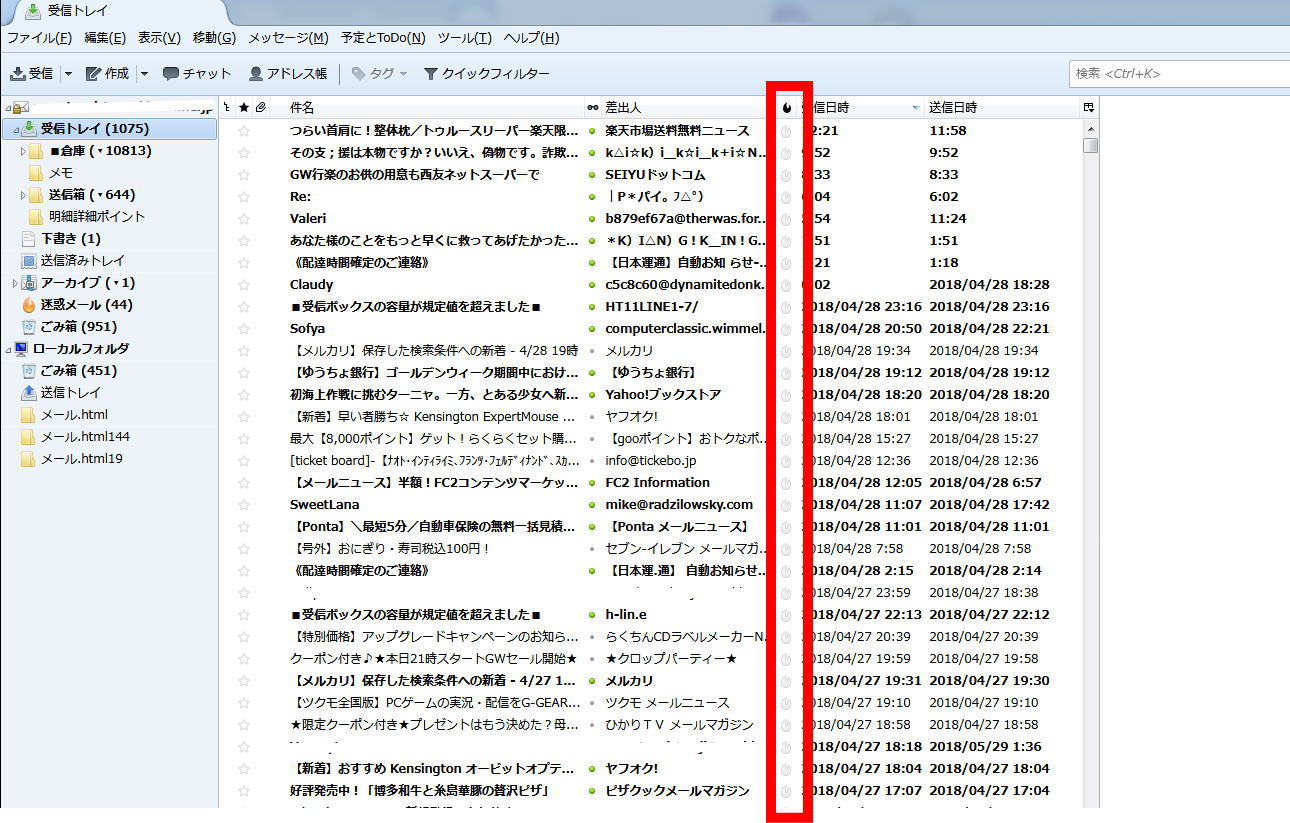Open the 予定とToDo menu
1290x823 pixels.
pyautogui.click(x=383, y=38)
